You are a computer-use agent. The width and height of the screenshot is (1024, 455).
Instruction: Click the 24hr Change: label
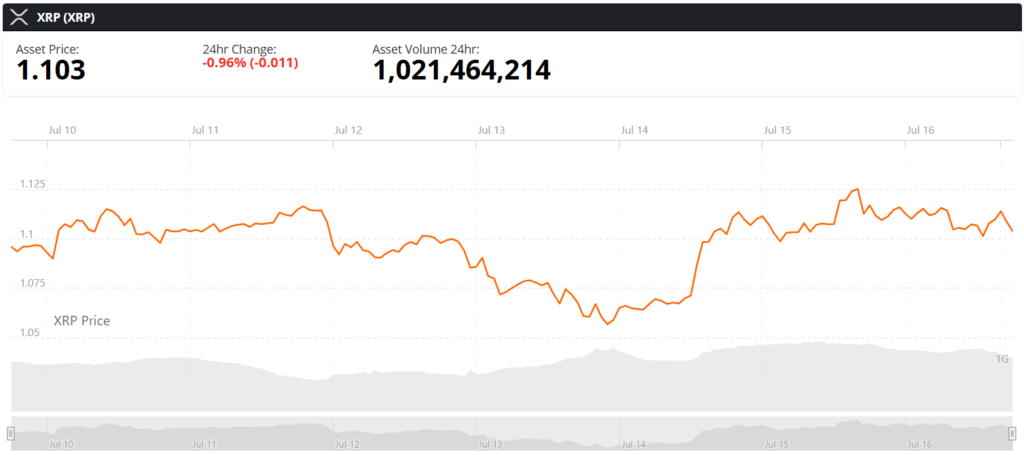tap(240, 49)
